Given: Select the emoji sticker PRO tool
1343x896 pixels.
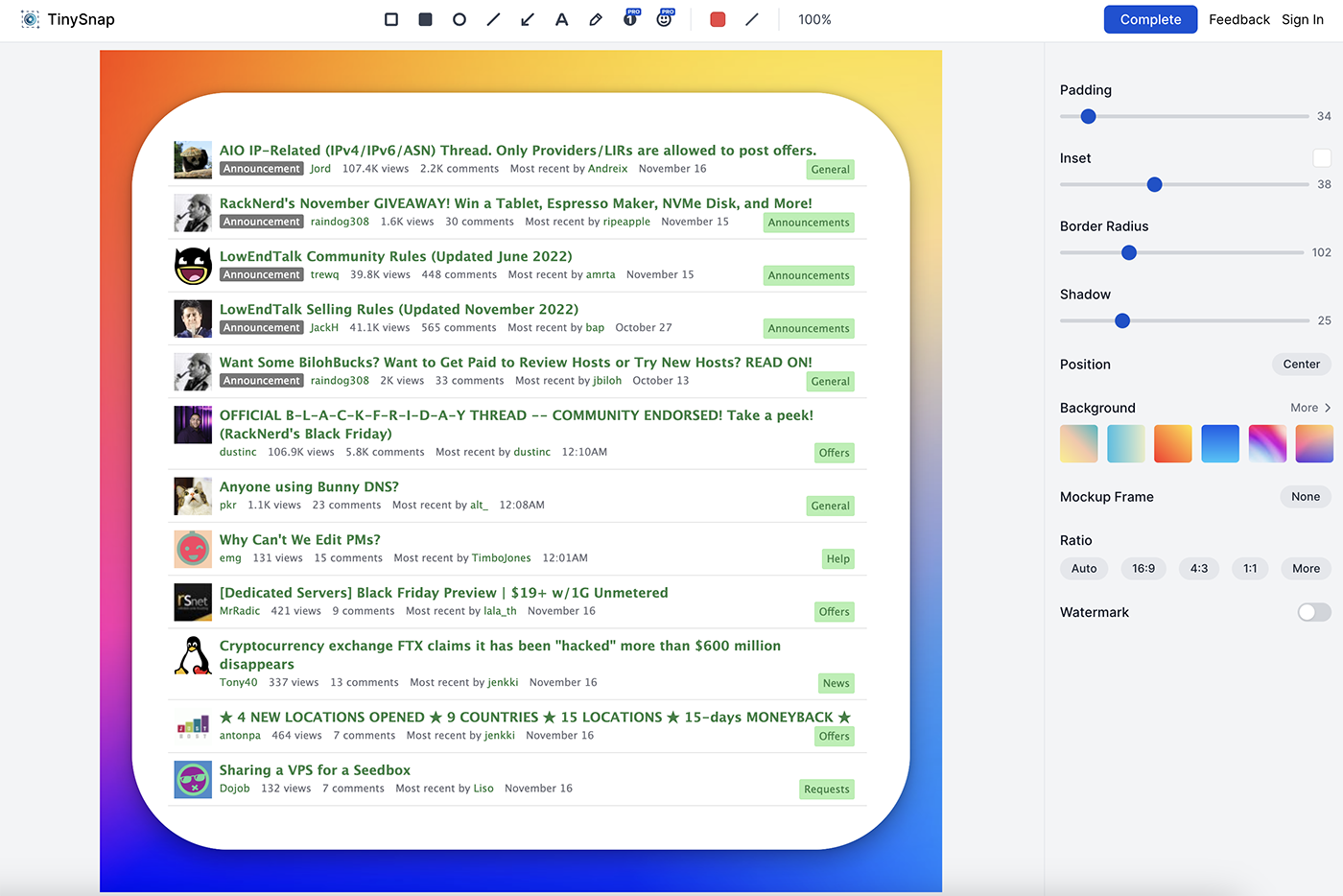Looking at the screenshot, I should click(665, 18).
